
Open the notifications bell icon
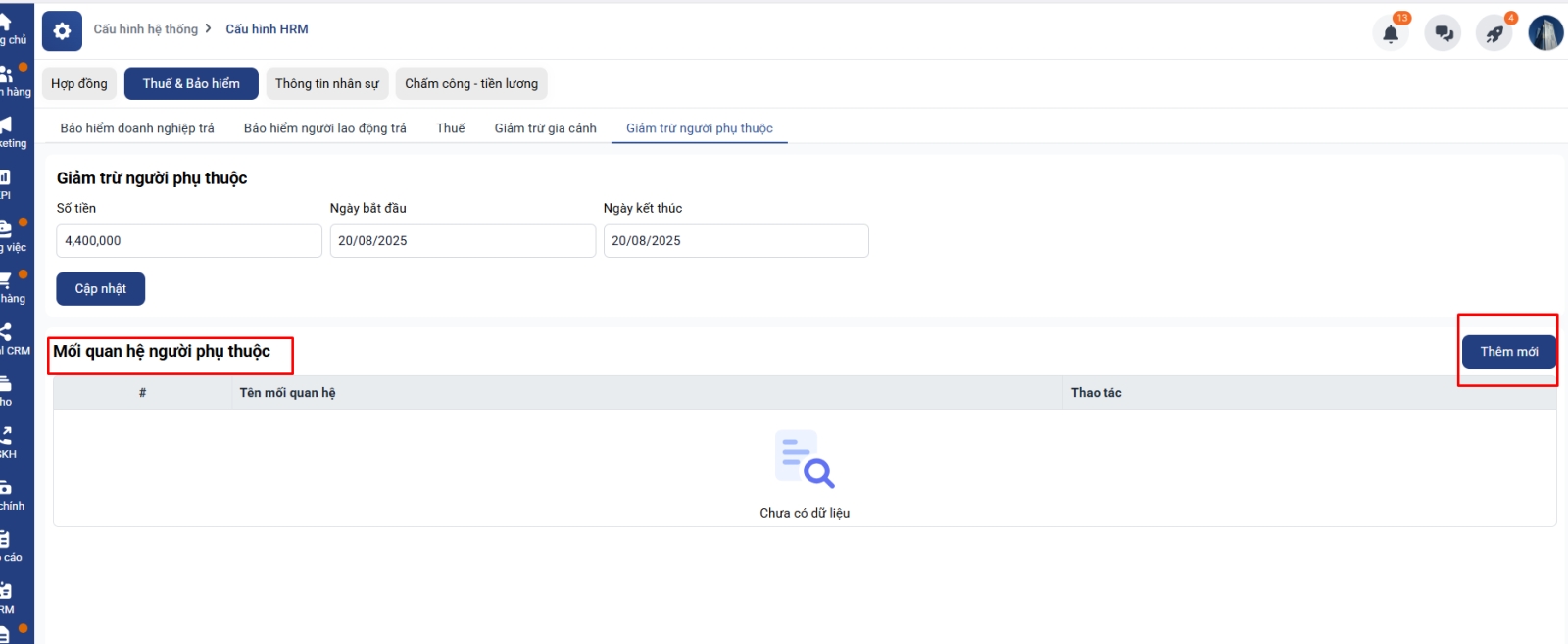[x=1390, y=33]
